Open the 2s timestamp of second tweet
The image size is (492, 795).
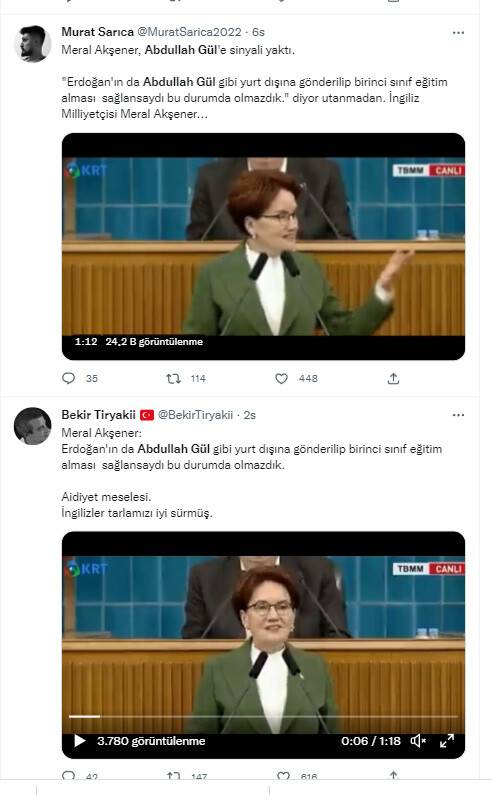tap(250, 415)
